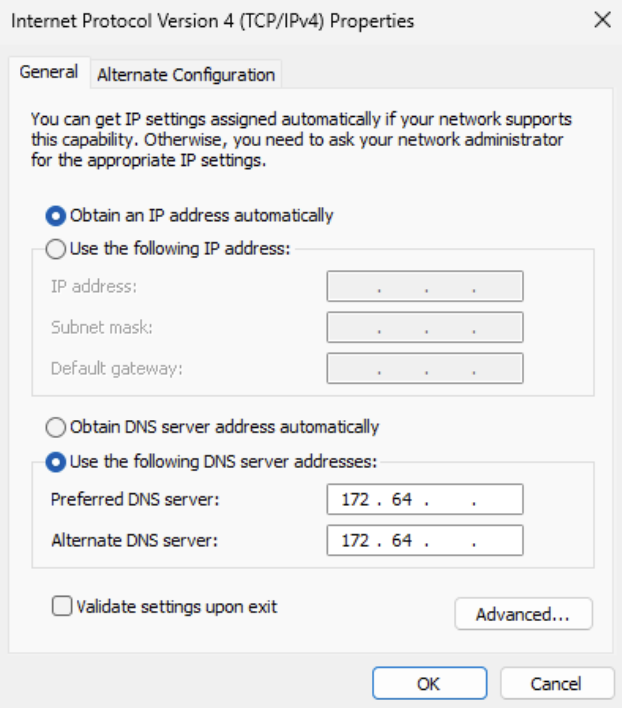Focus the last empty octet of Alternate DNS

[497, 541]
